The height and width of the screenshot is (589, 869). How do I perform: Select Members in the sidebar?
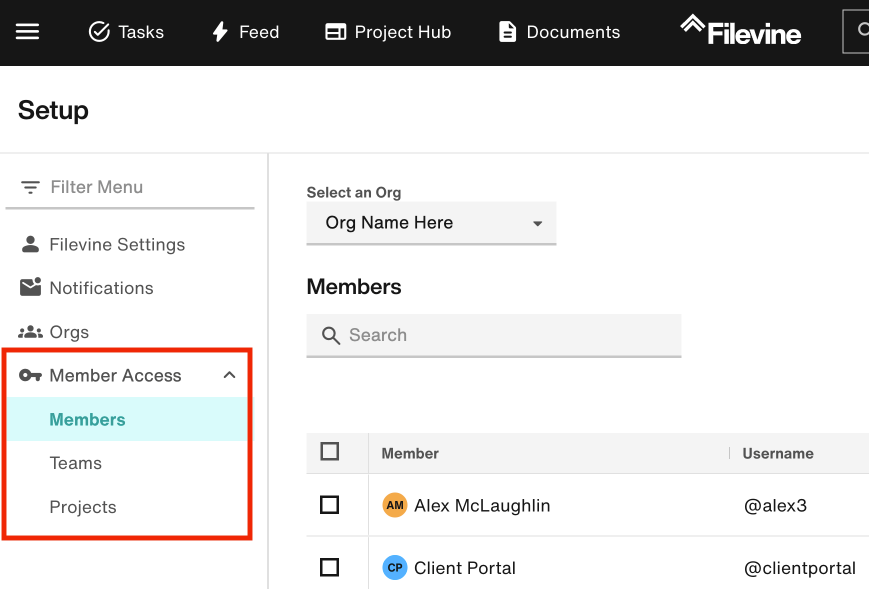127,419
